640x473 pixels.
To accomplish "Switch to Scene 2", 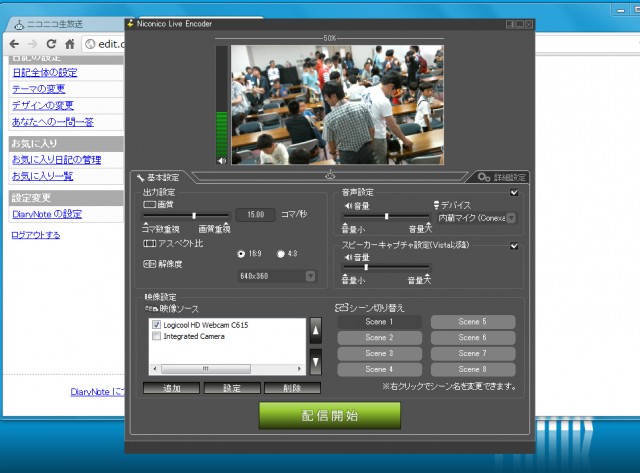I will pyautogui.click(x=380, y=338).
